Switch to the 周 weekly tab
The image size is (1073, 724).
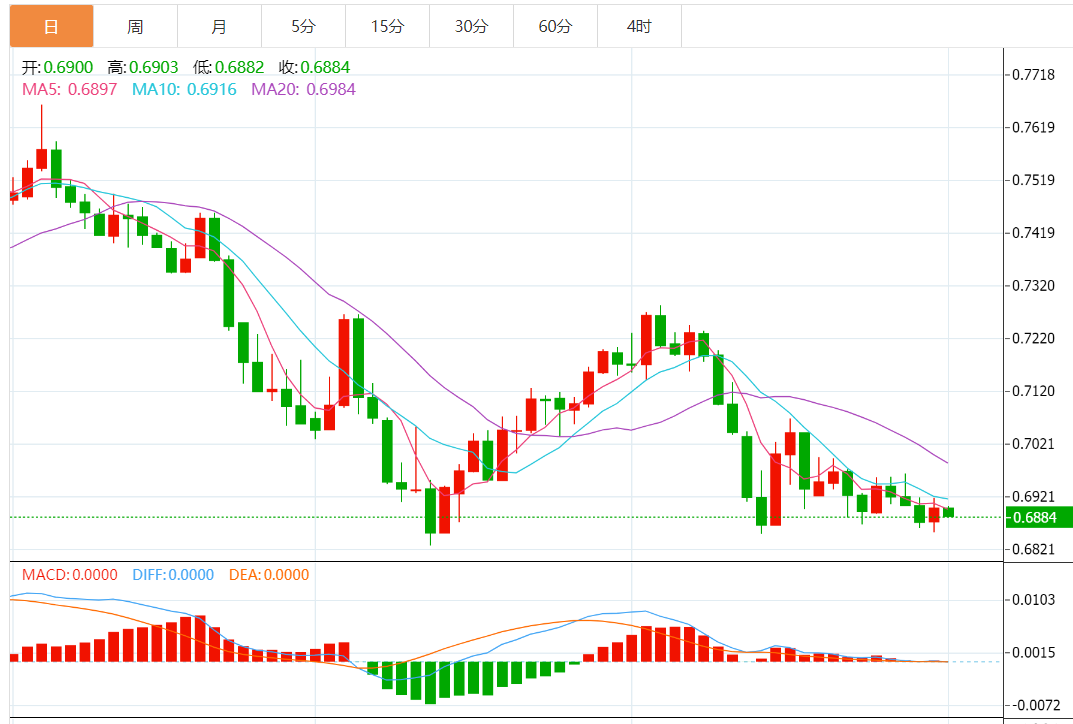135,26
